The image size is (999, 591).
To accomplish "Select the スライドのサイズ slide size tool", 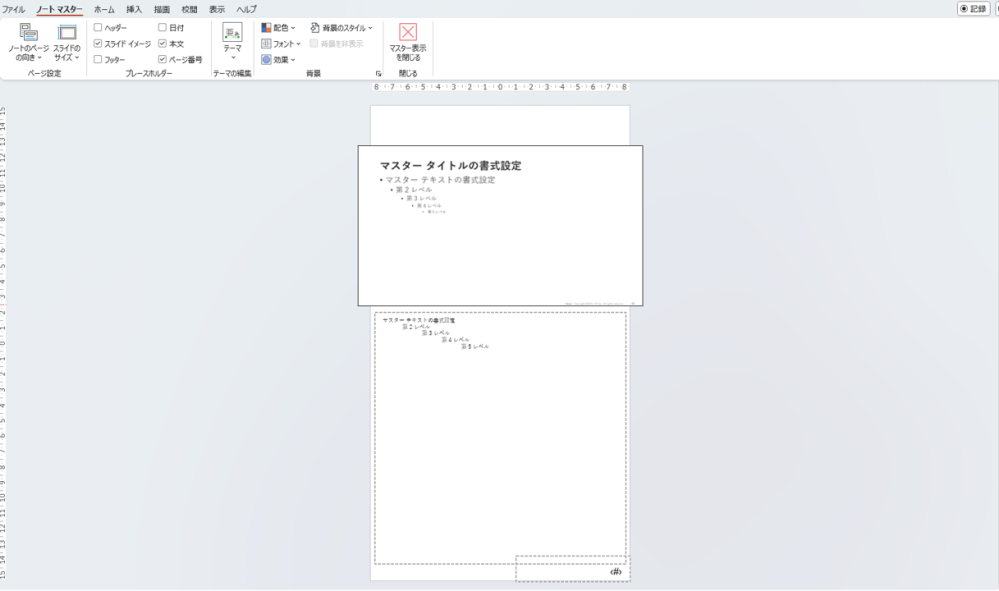I will click(68, 42).
